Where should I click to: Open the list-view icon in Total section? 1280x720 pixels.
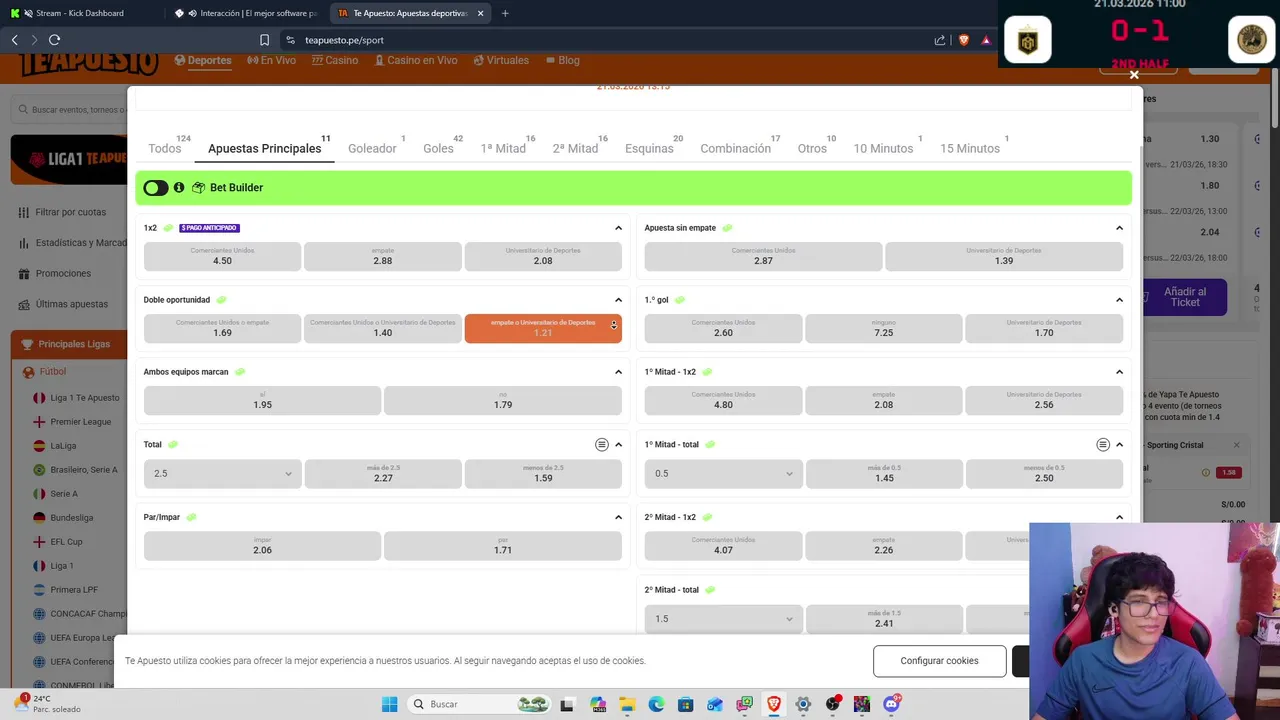(x=601, y=445)
